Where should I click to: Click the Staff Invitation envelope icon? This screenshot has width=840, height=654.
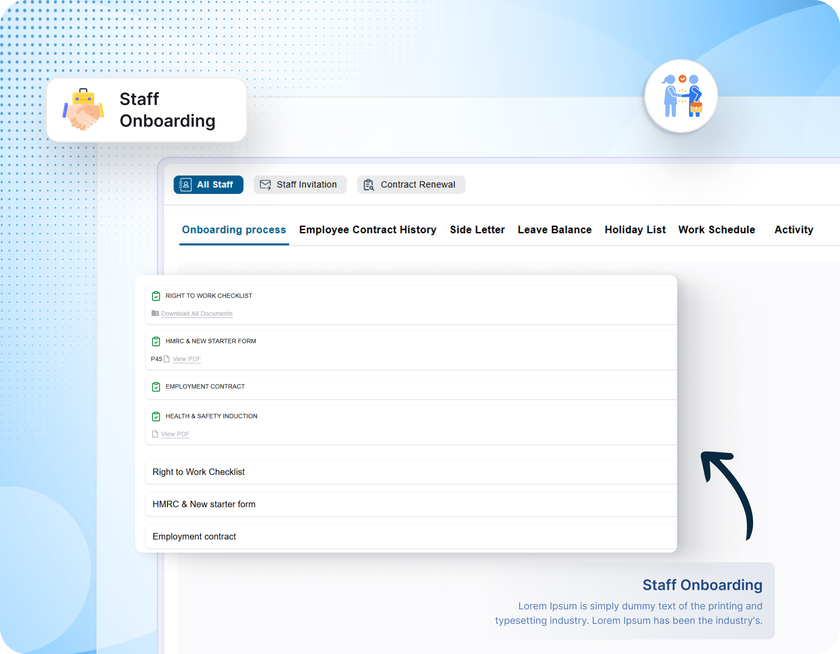pyautogui.click(x=265, y=185)
